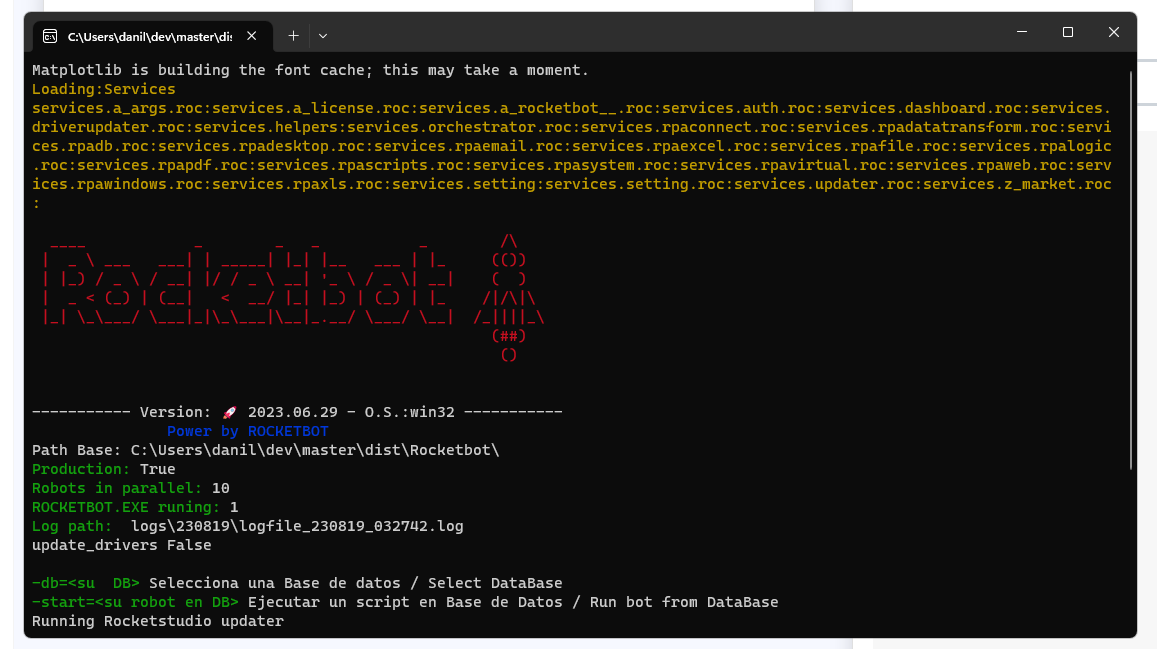Click the 'Power by ROCKETBOT' text

pos(248,431)
